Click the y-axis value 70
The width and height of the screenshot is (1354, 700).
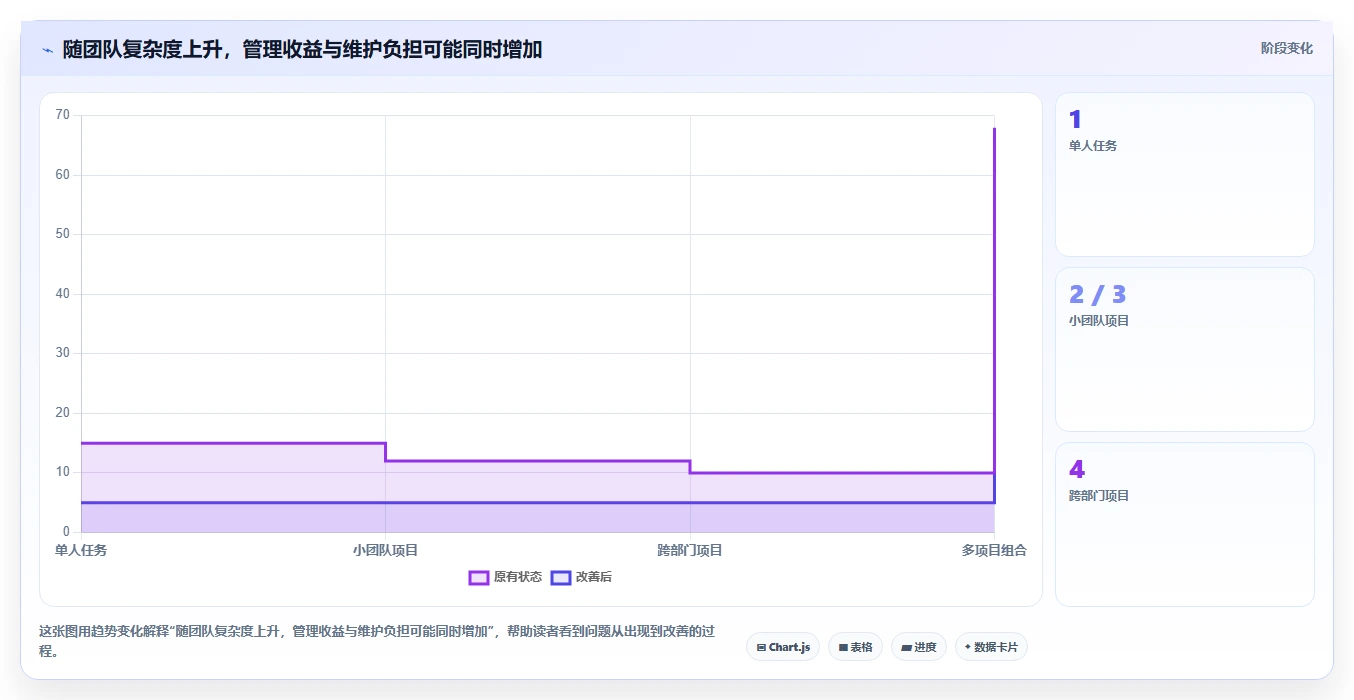click(63, 115)
